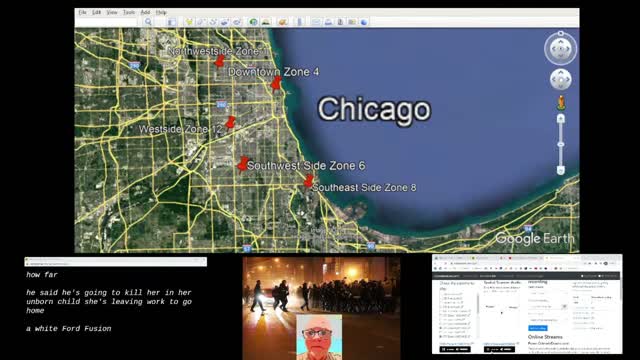
Task: Click the Westside Zone 12 red pushpin
Action: coord(230,122)
